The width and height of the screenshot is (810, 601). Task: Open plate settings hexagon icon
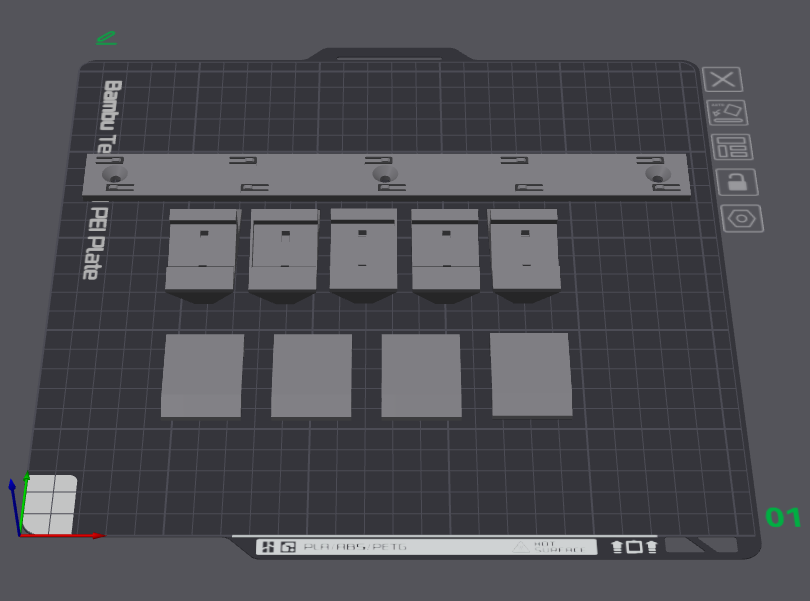(x=742, y=219)
